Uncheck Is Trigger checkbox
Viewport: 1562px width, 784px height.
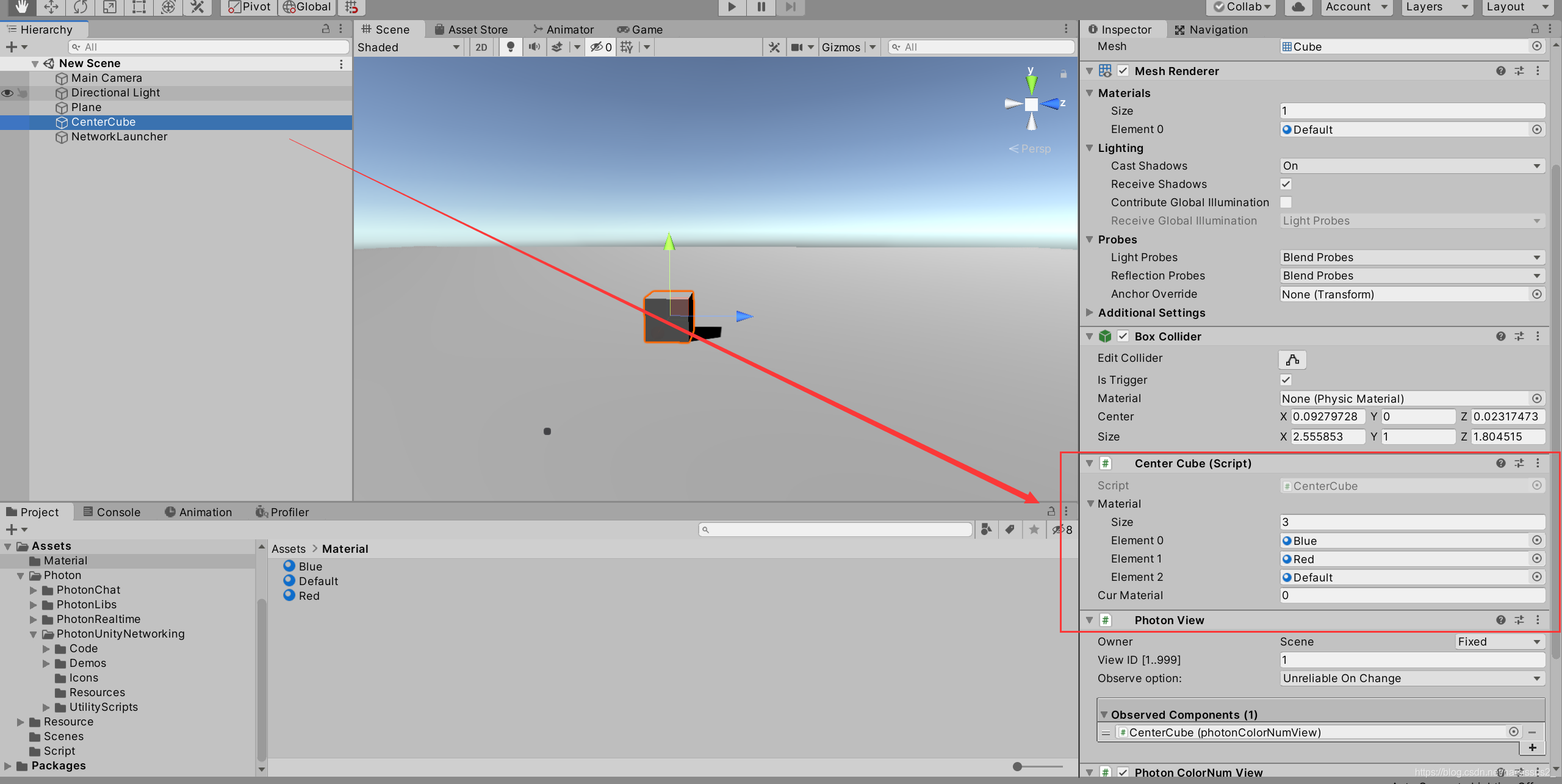pyautogui.click(x=1286, y=379)
